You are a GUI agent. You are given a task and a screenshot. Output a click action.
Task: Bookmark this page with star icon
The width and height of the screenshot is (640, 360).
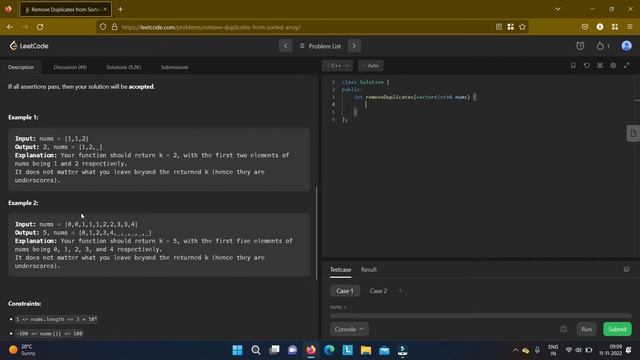[522, 27]
